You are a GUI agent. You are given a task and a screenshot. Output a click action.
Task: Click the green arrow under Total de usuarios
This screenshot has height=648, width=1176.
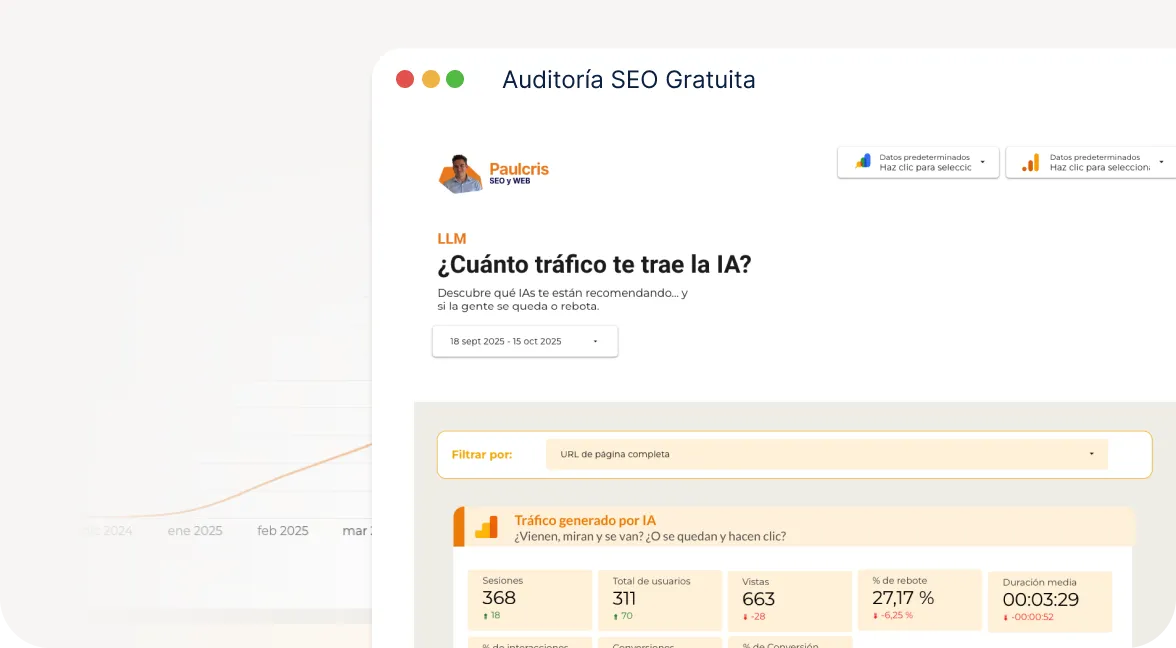pyautogui.click(x=615, y=616)
